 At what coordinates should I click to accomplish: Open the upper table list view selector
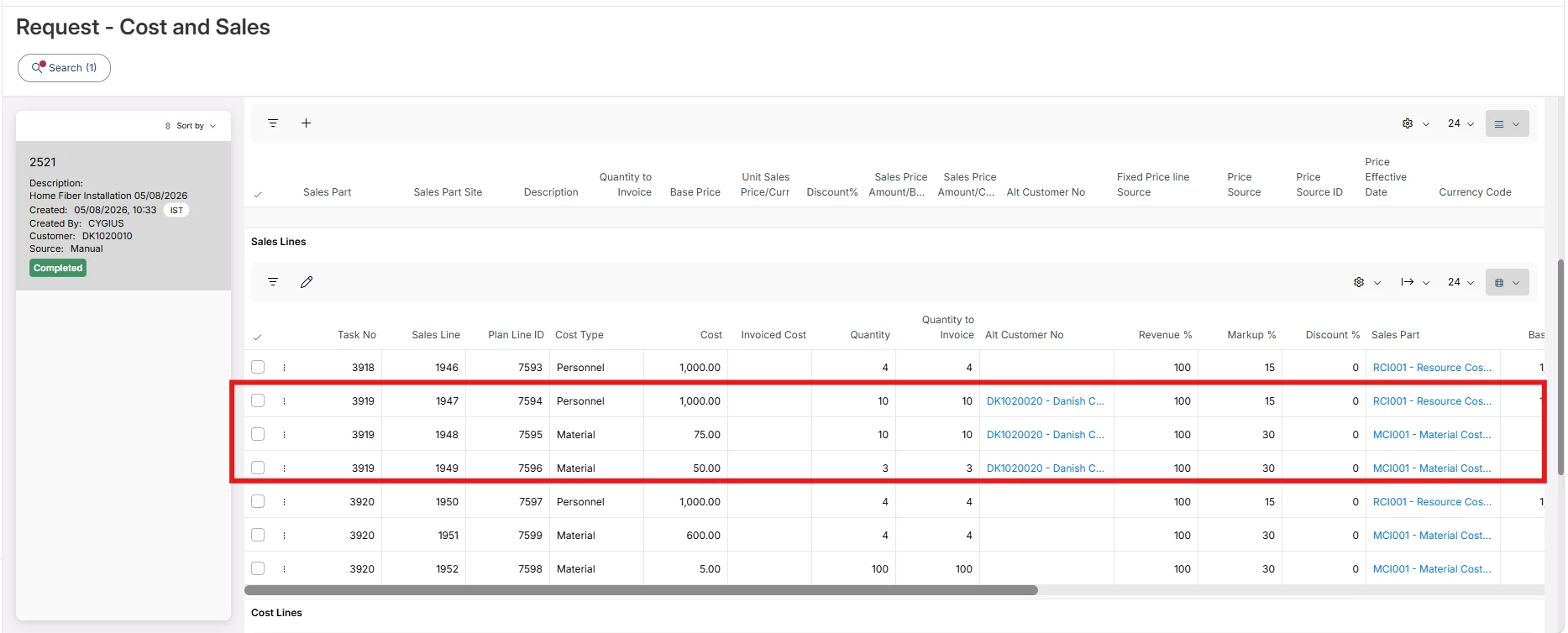tap(1508, 123)
